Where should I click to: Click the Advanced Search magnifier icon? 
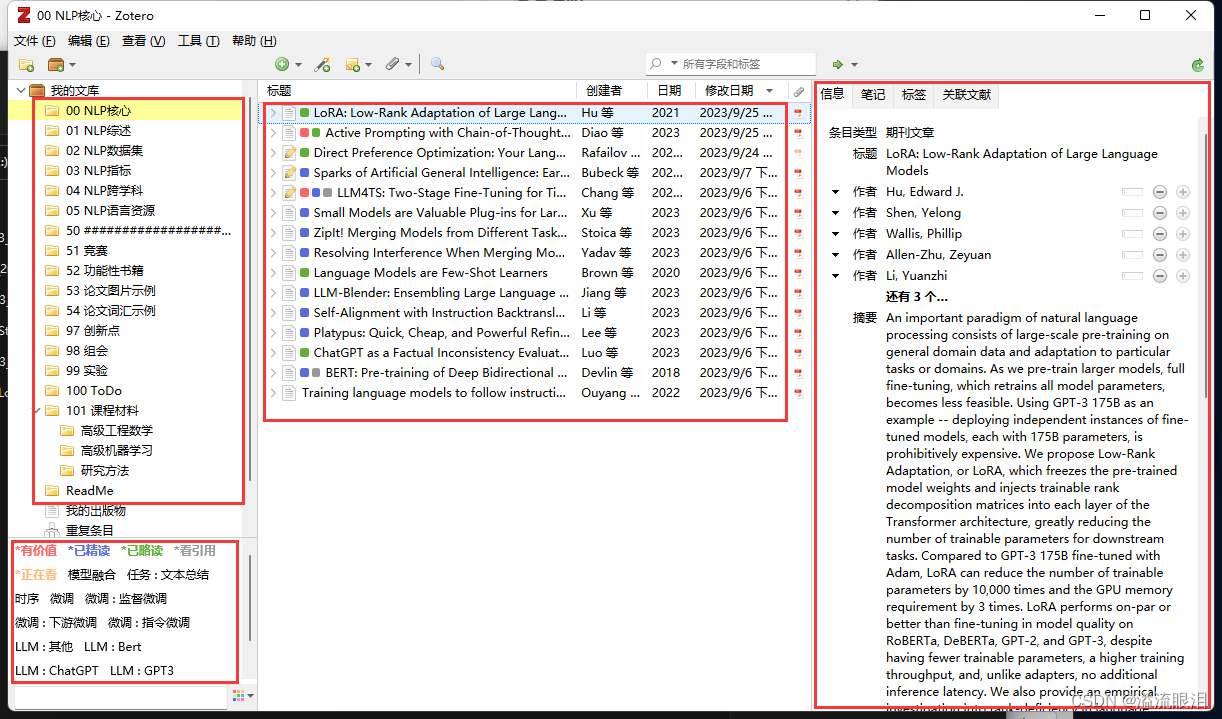tap(437, 64)
